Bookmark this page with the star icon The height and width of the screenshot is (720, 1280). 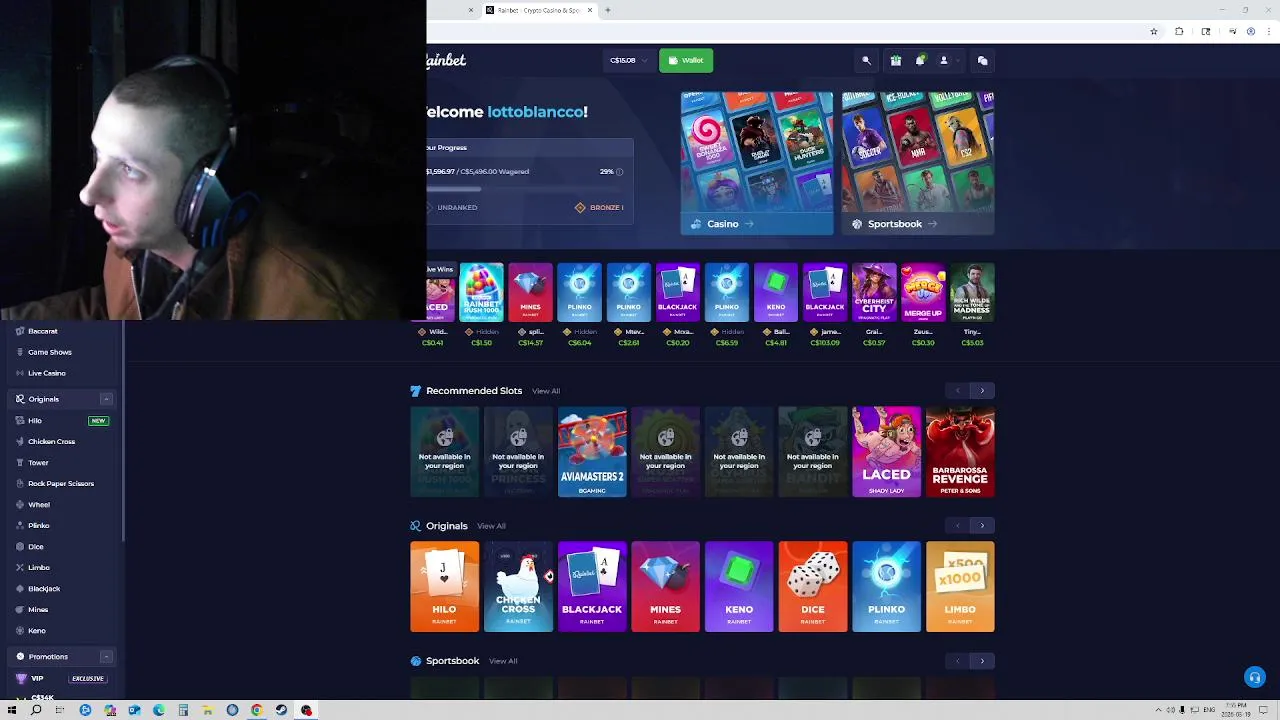click(1154, 31)
